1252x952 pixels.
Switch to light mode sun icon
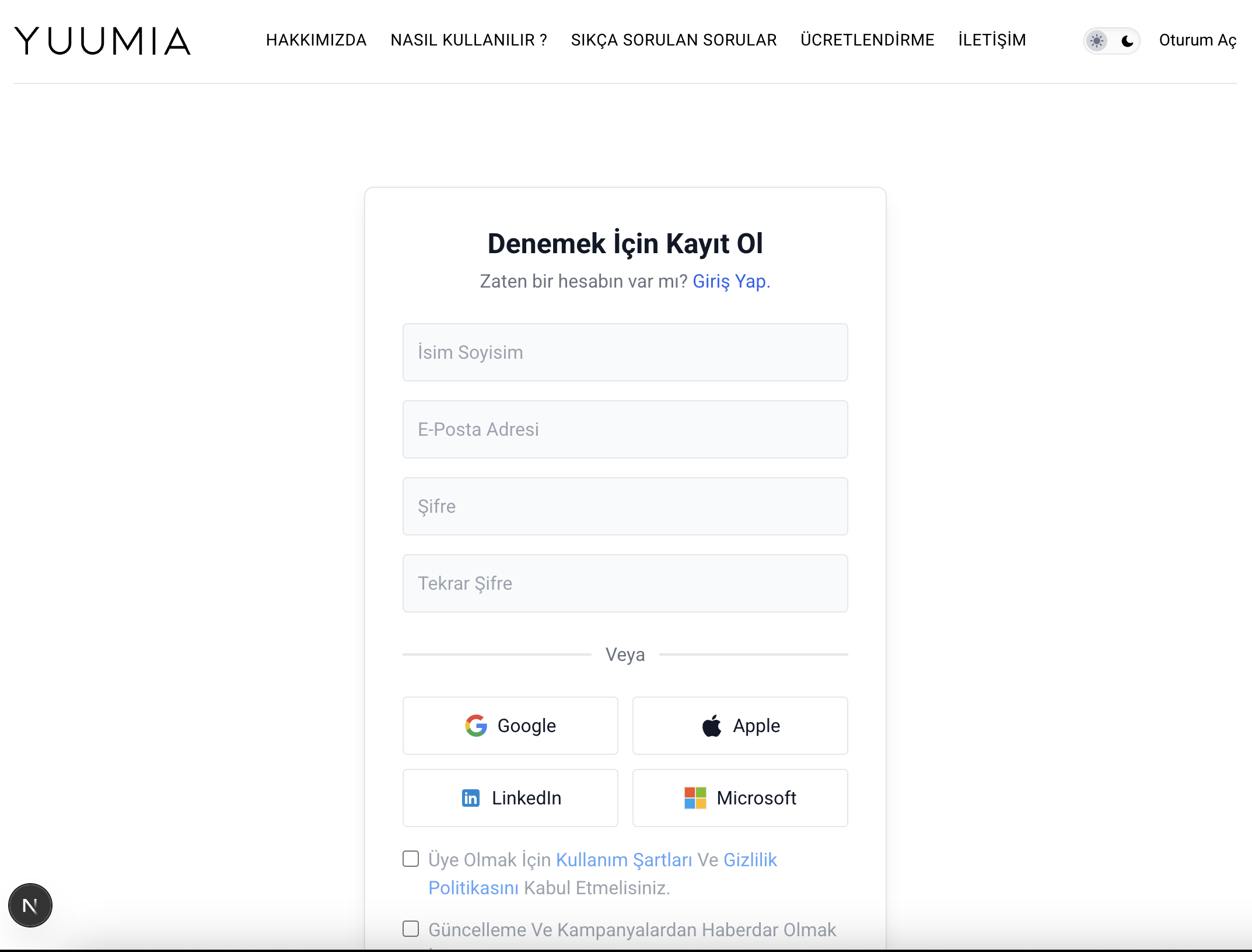1097,40
